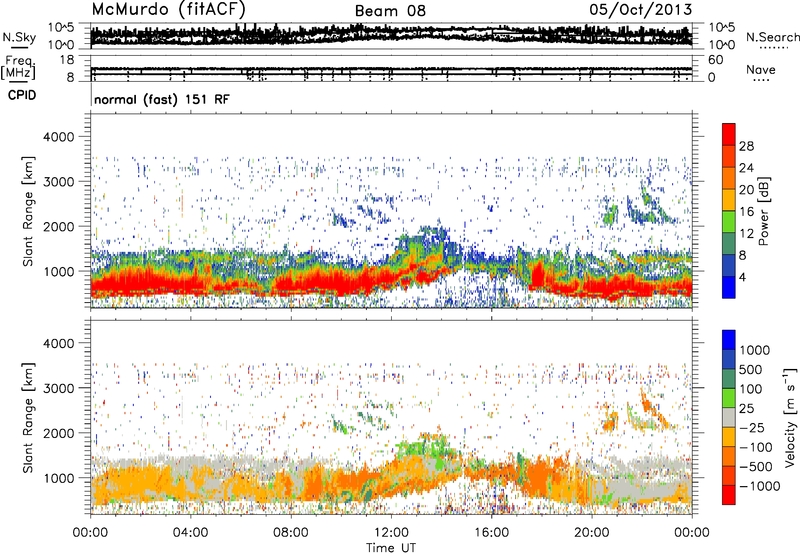The image size is (800, 554).
Task: Pick the red segment of velocity color bar
Action: 729,495
